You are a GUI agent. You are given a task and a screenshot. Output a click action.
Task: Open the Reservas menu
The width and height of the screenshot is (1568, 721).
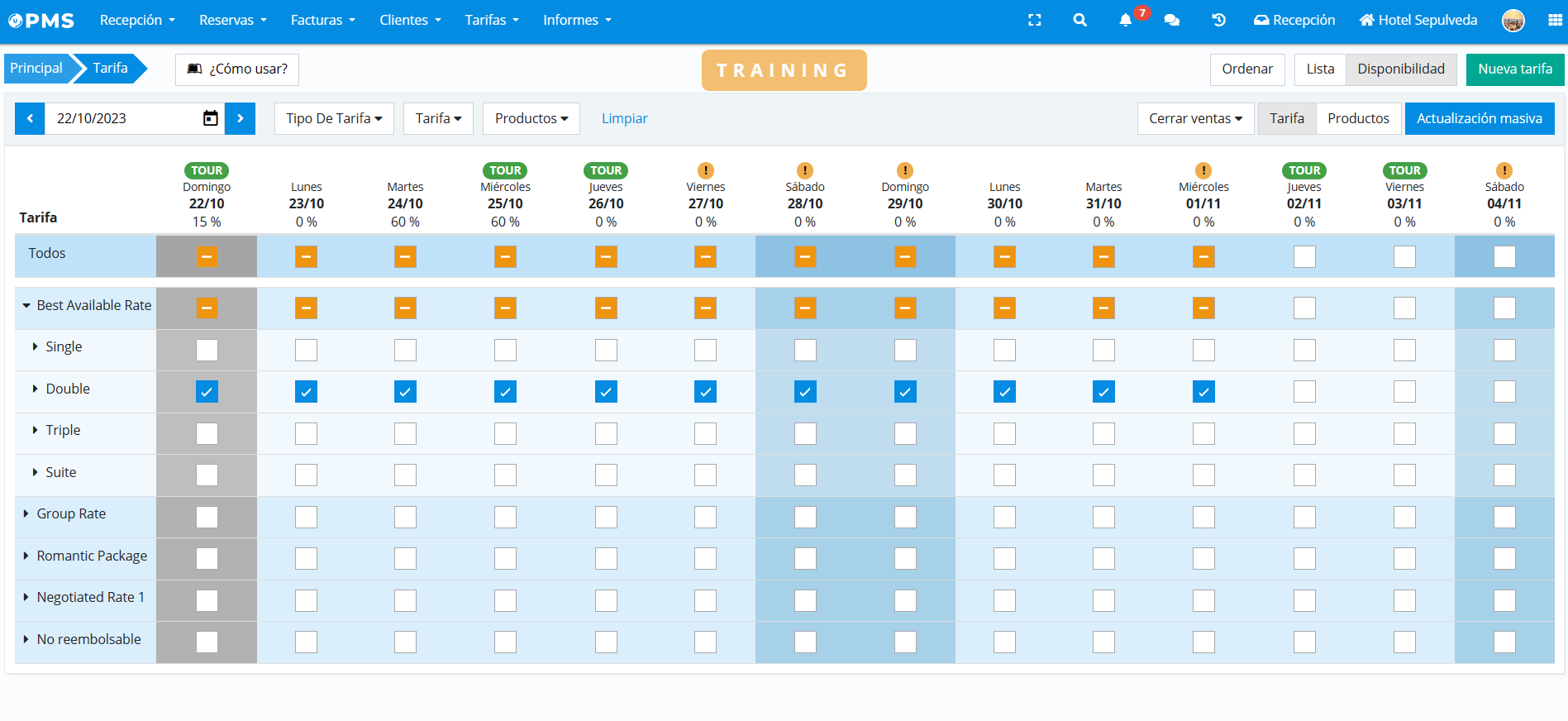[x=232, y=20]
